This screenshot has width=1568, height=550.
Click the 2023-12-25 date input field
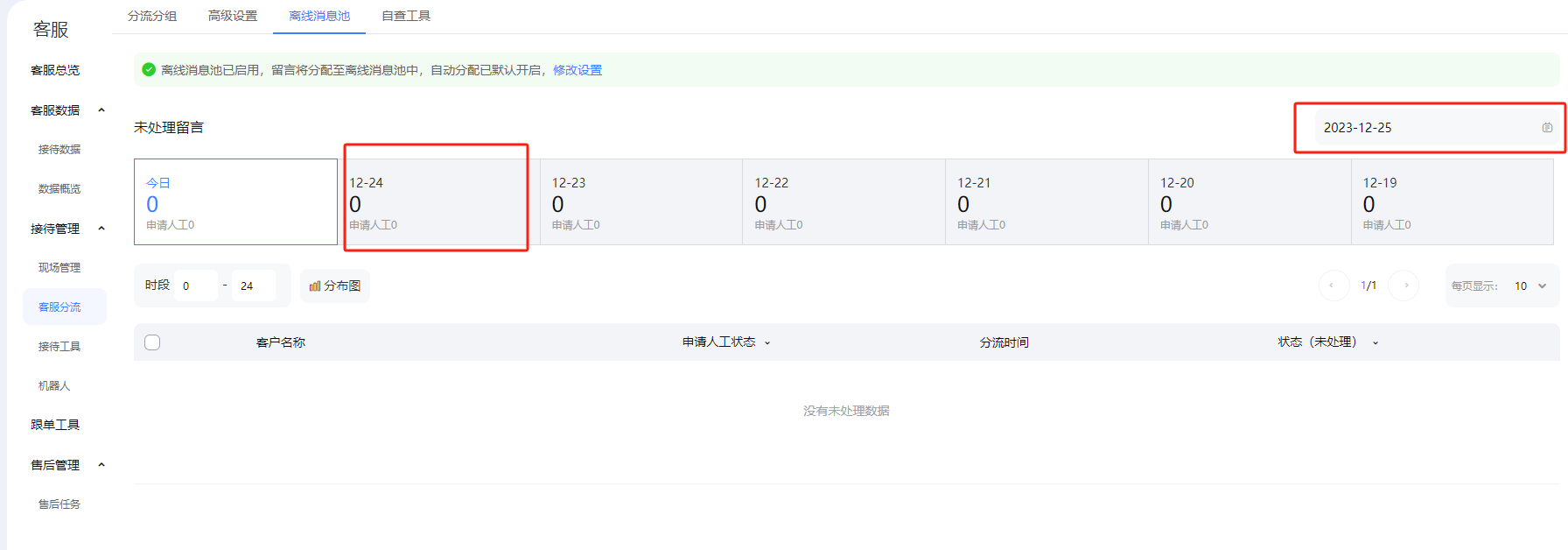1426,128
